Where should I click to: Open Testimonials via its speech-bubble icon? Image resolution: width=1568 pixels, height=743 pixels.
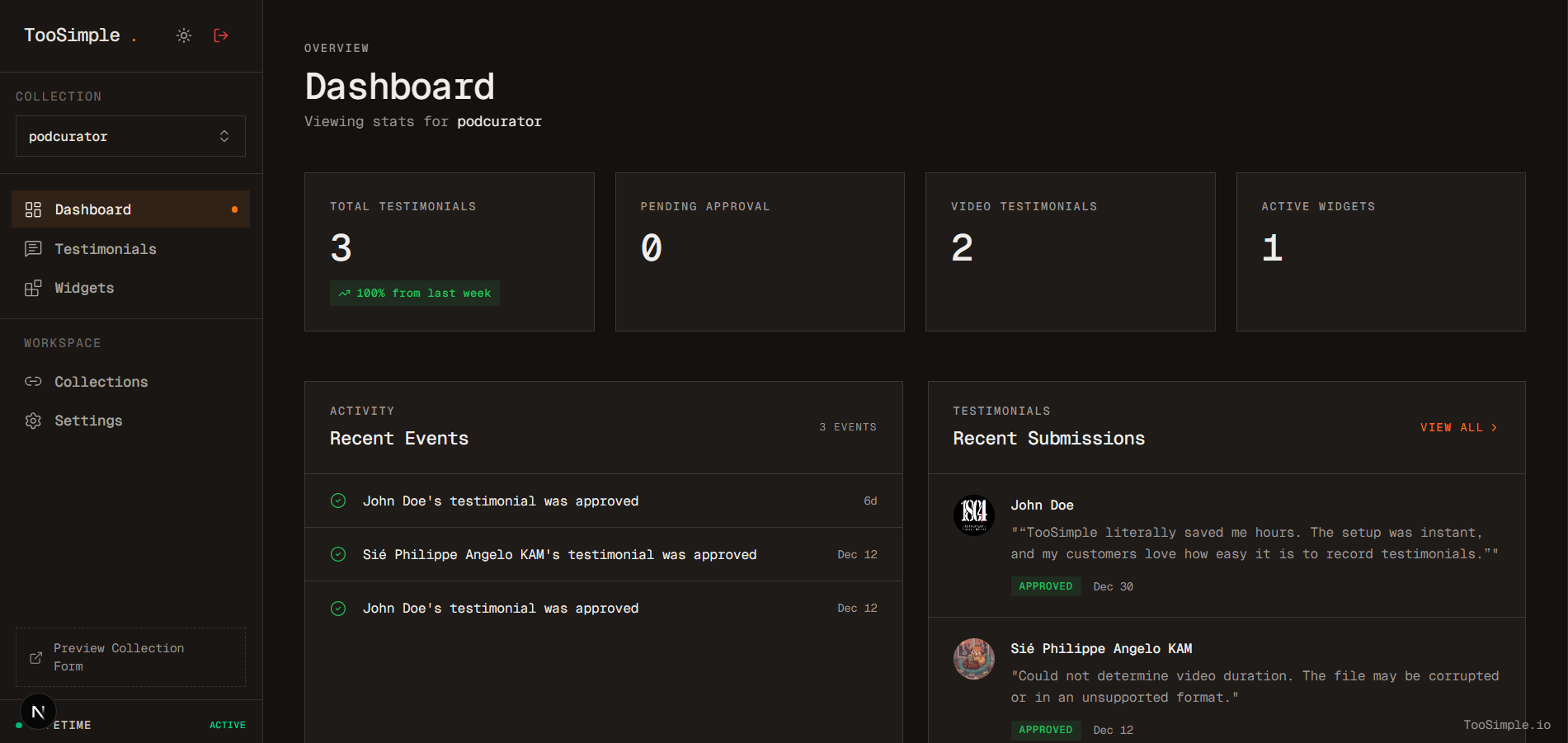(34, 248)
